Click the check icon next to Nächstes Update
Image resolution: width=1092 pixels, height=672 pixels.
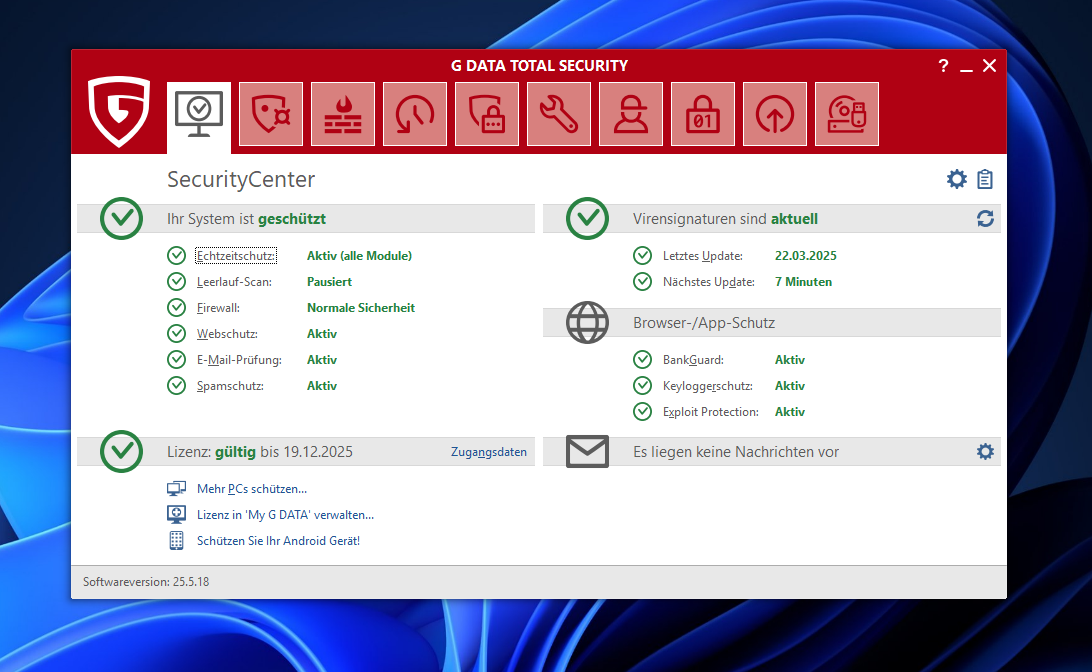642,281
